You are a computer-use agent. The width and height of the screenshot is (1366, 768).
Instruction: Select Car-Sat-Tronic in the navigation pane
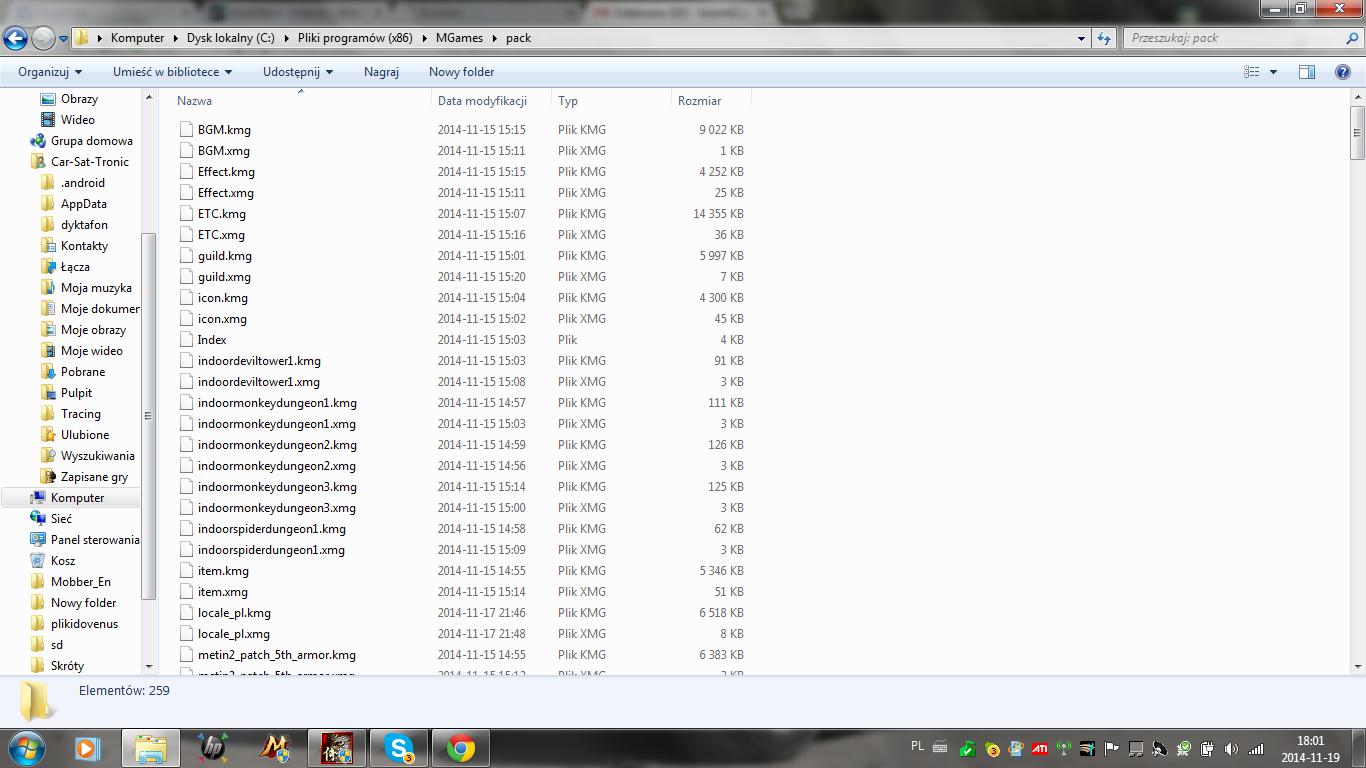coord(90,162)
